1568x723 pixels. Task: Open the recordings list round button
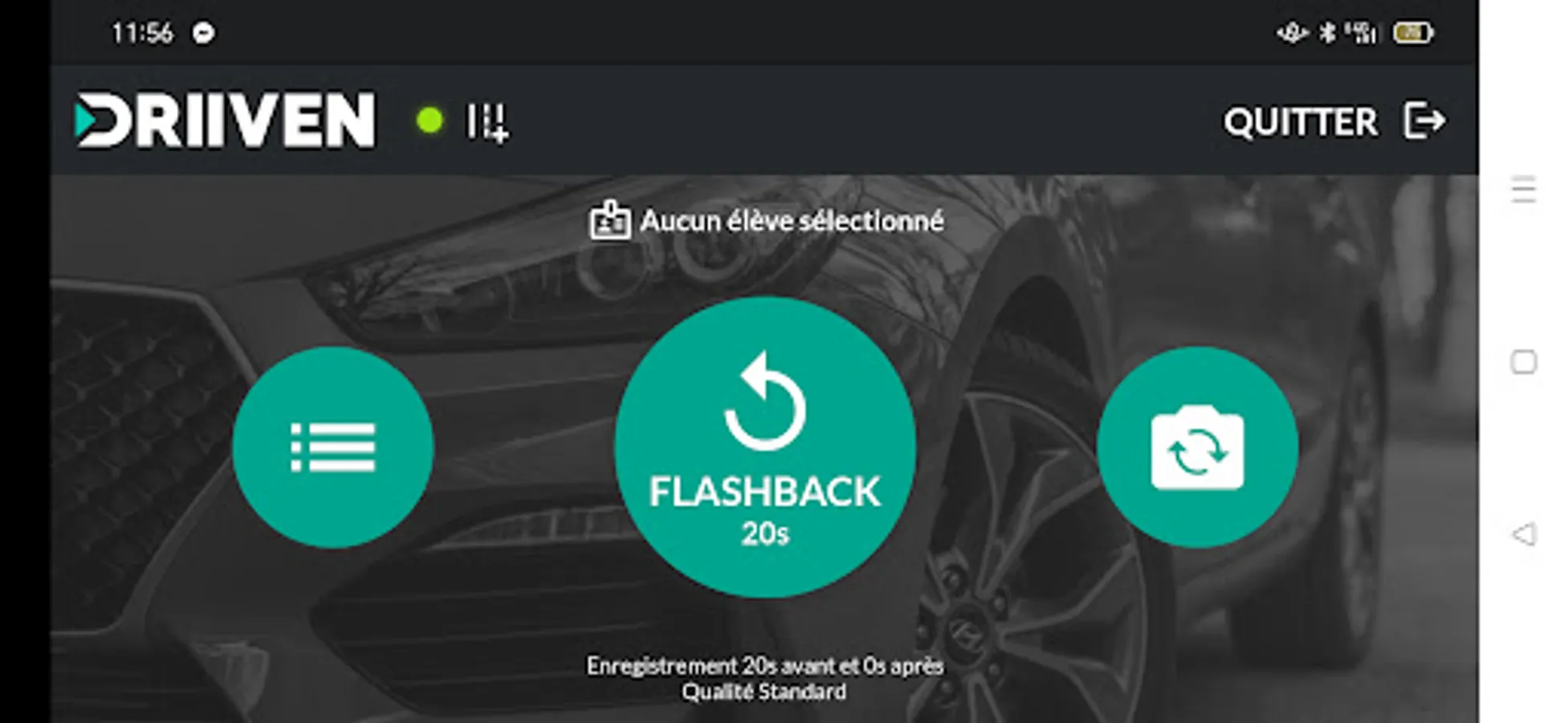333,447
